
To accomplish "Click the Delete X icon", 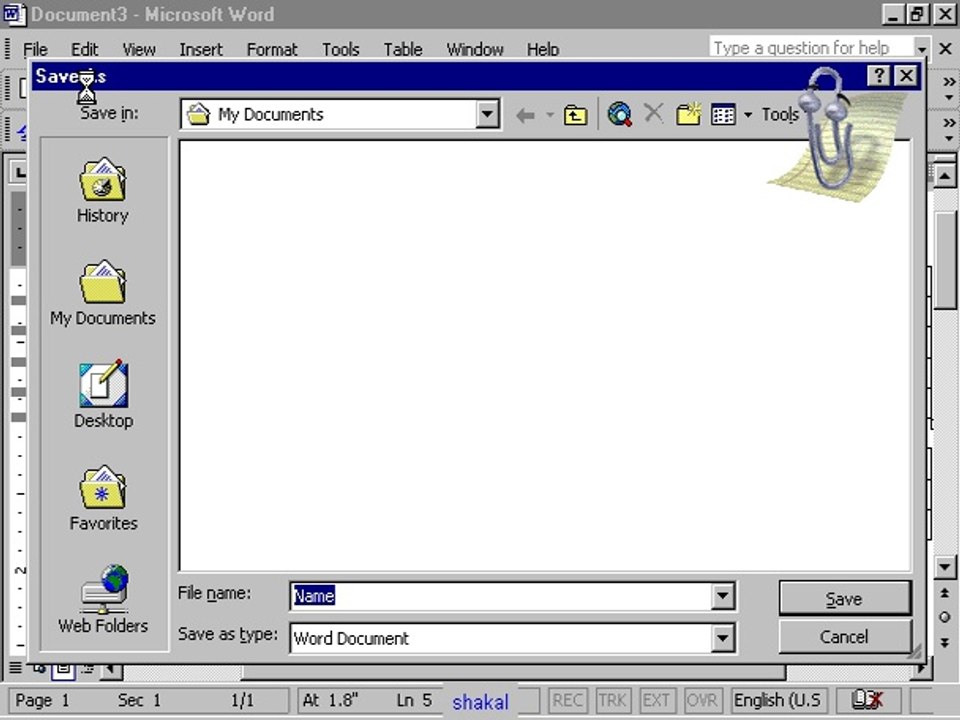I will point(654,113).
